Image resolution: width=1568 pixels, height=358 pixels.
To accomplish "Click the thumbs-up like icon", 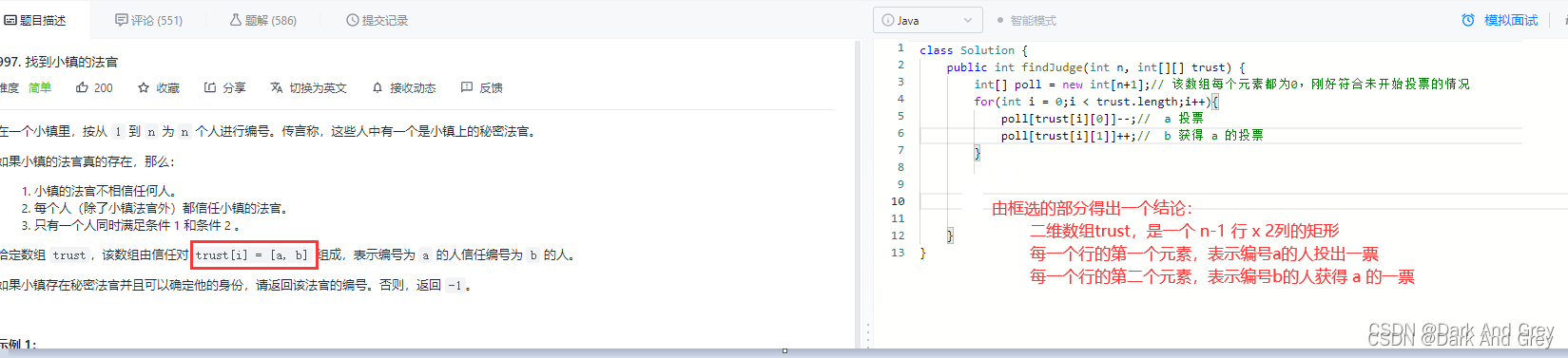I will (x=83, y=87).
